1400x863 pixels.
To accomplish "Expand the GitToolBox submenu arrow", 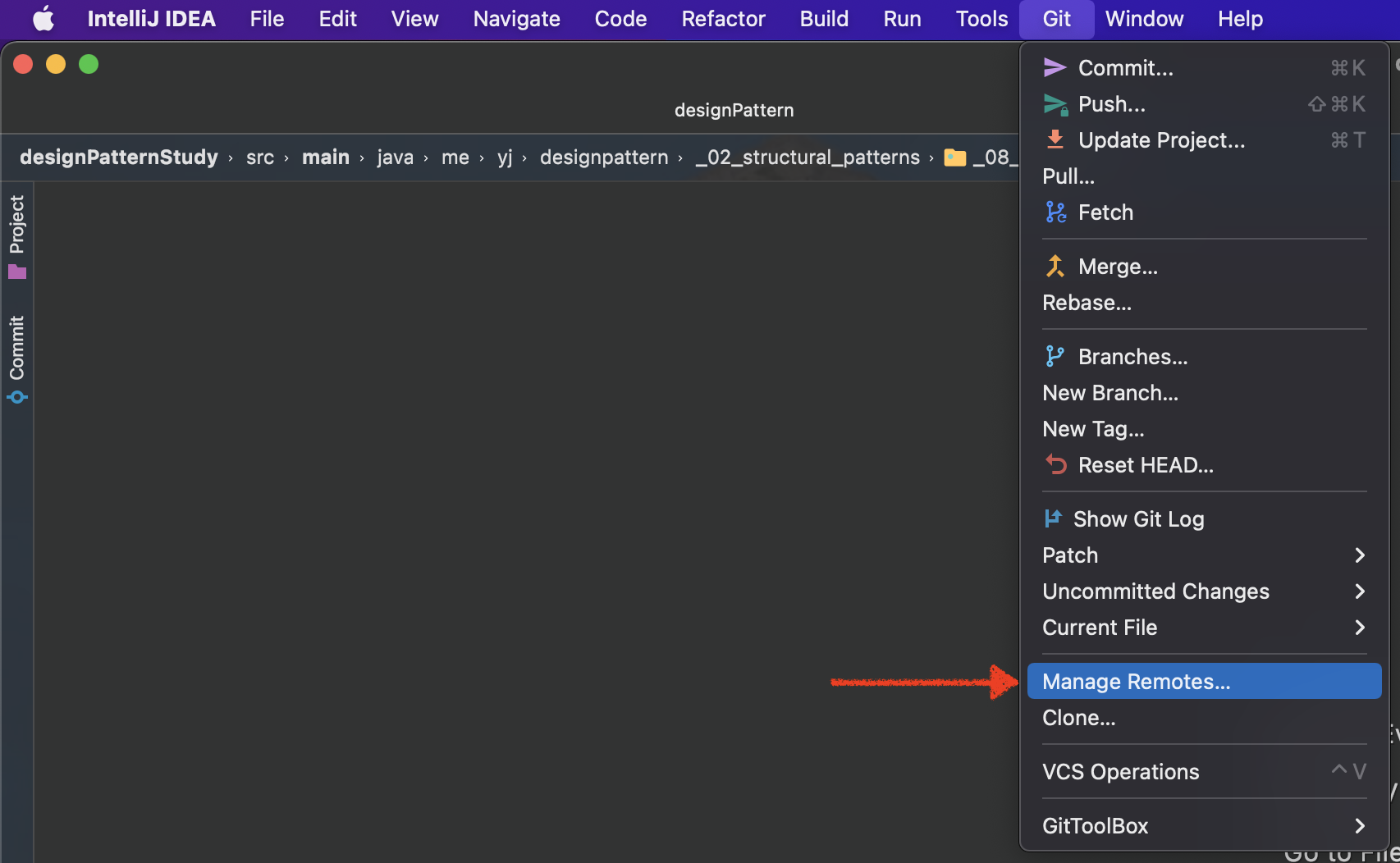I will 1360,826.
